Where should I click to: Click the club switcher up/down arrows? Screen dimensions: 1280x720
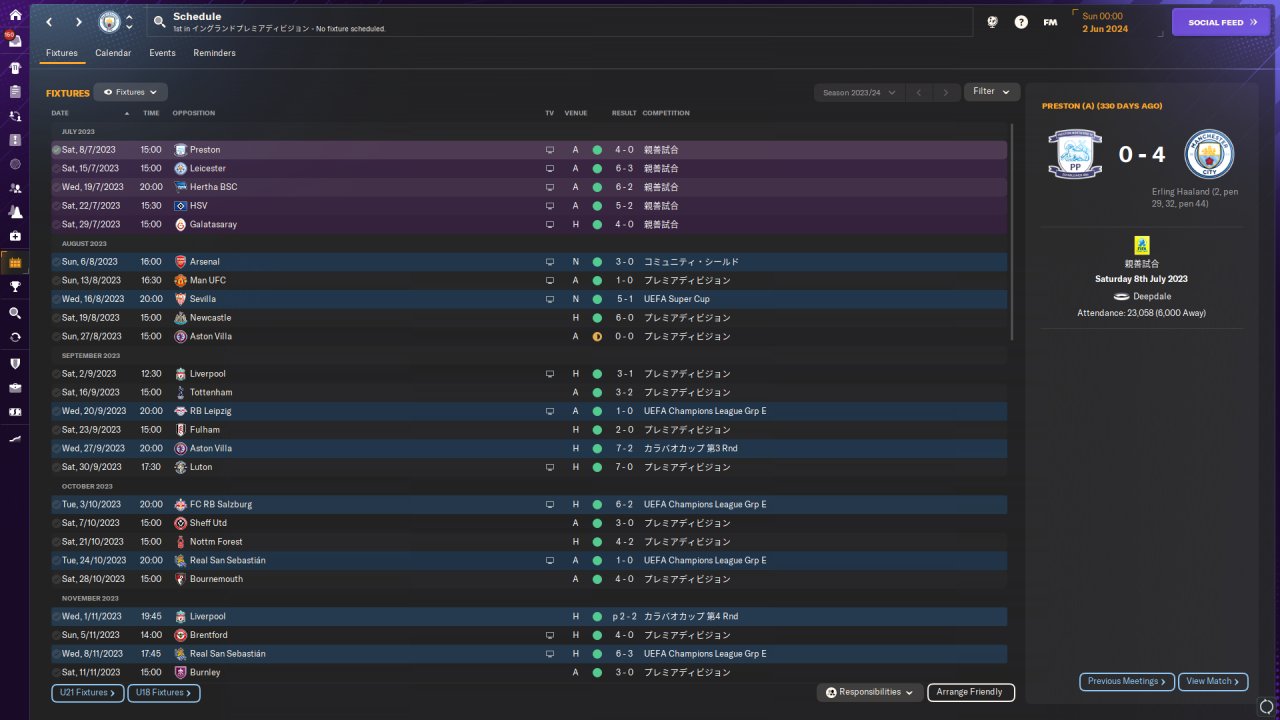129,22
